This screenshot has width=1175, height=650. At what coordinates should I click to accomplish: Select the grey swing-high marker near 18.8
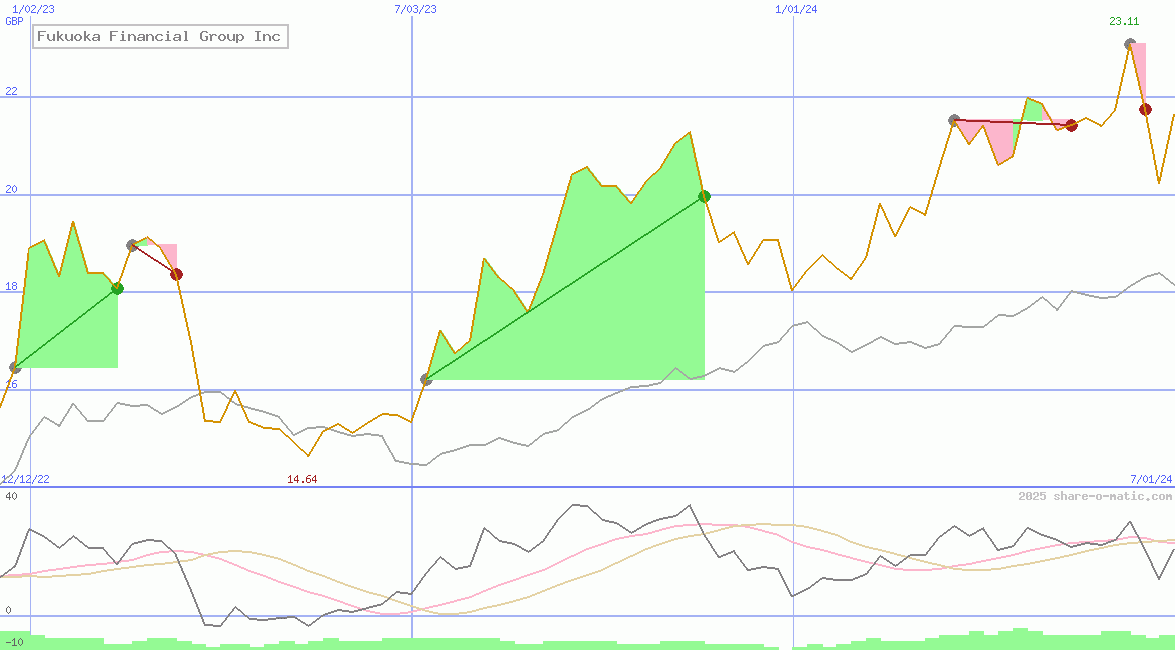(131, 243)
